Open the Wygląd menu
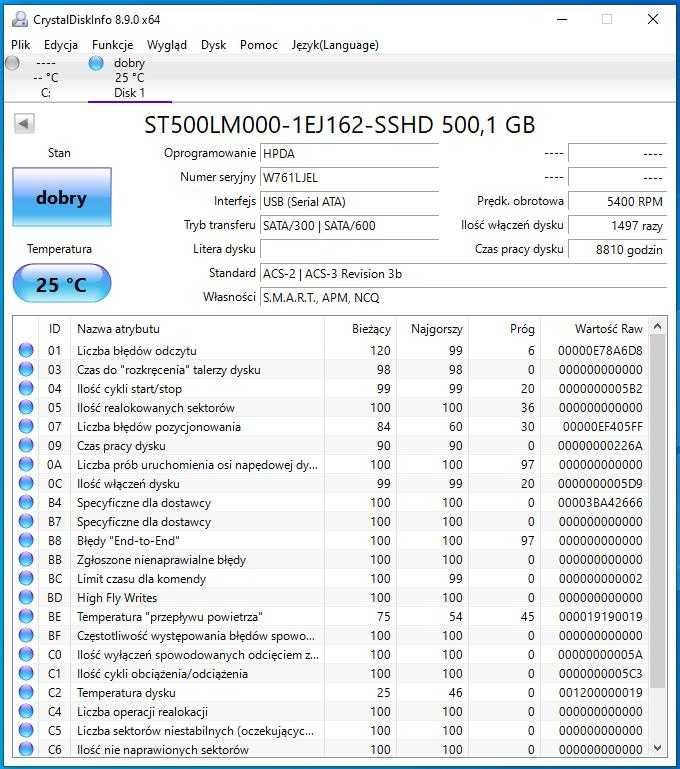The width and height of the screenshot is (680, 769). pos(167,45)
